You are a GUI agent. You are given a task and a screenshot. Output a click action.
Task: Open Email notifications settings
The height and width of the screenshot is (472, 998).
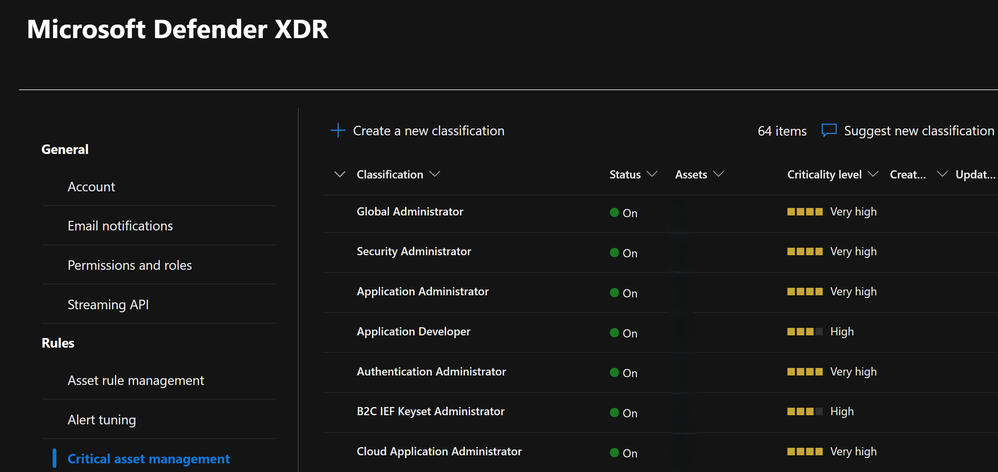click(120, 226)
